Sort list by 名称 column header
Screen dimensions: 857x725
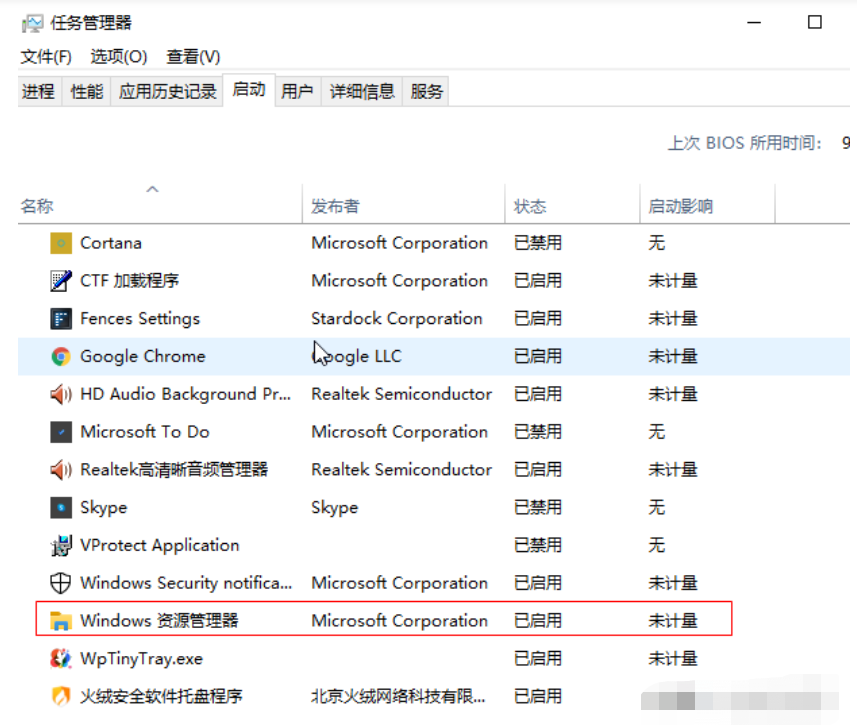(37, 207)
